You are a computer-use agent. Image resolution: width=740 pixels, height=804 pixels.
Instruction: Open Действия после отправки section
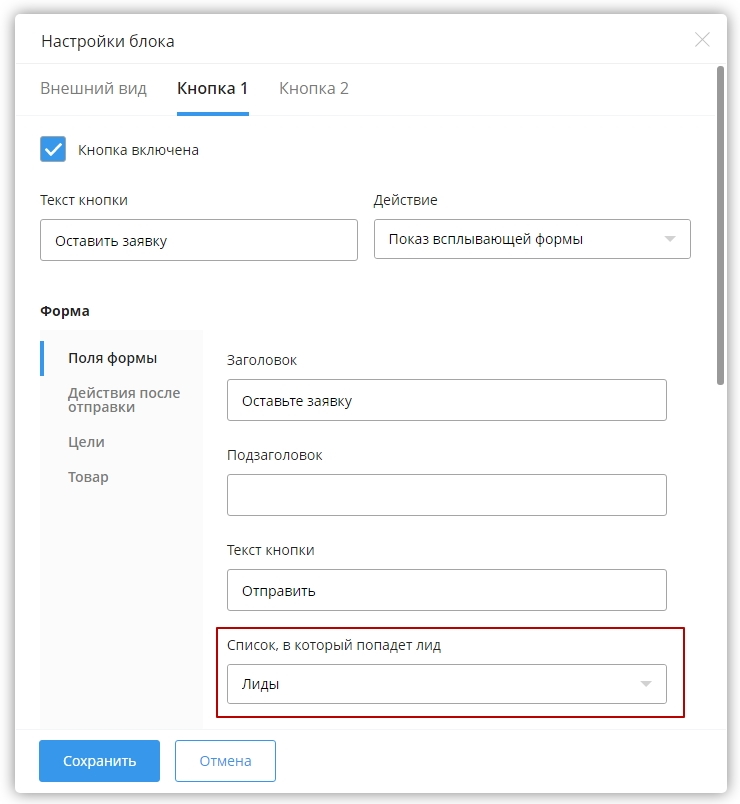tap(123, 400)
